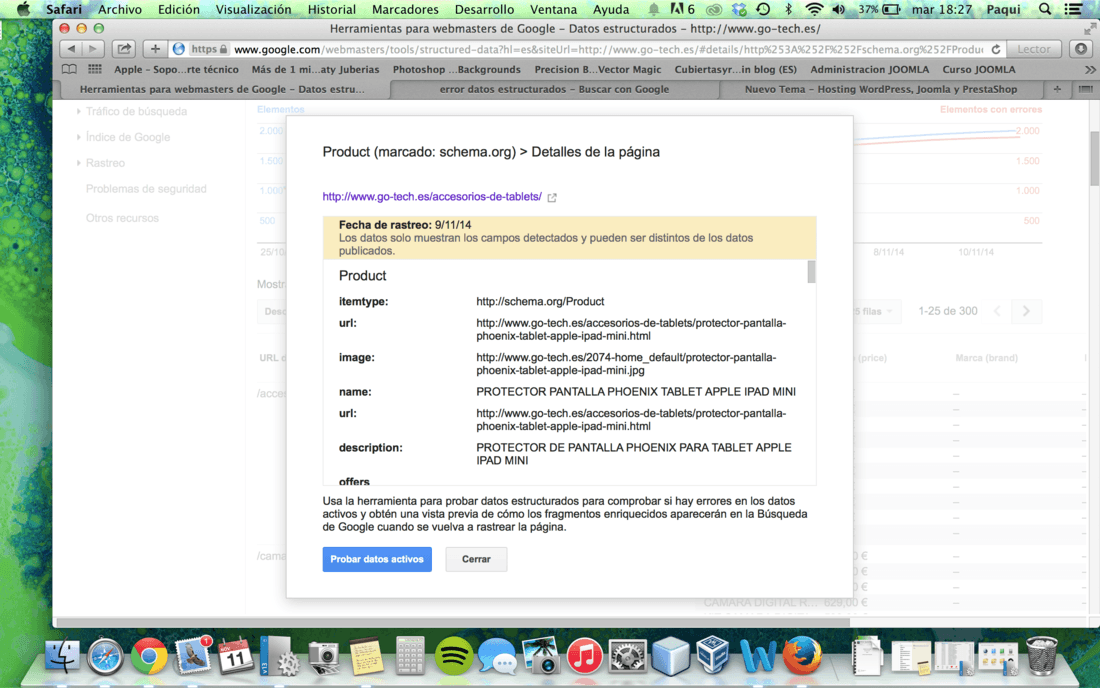
Task: Open the Marcadores menu
Action: tap(405, 9)
